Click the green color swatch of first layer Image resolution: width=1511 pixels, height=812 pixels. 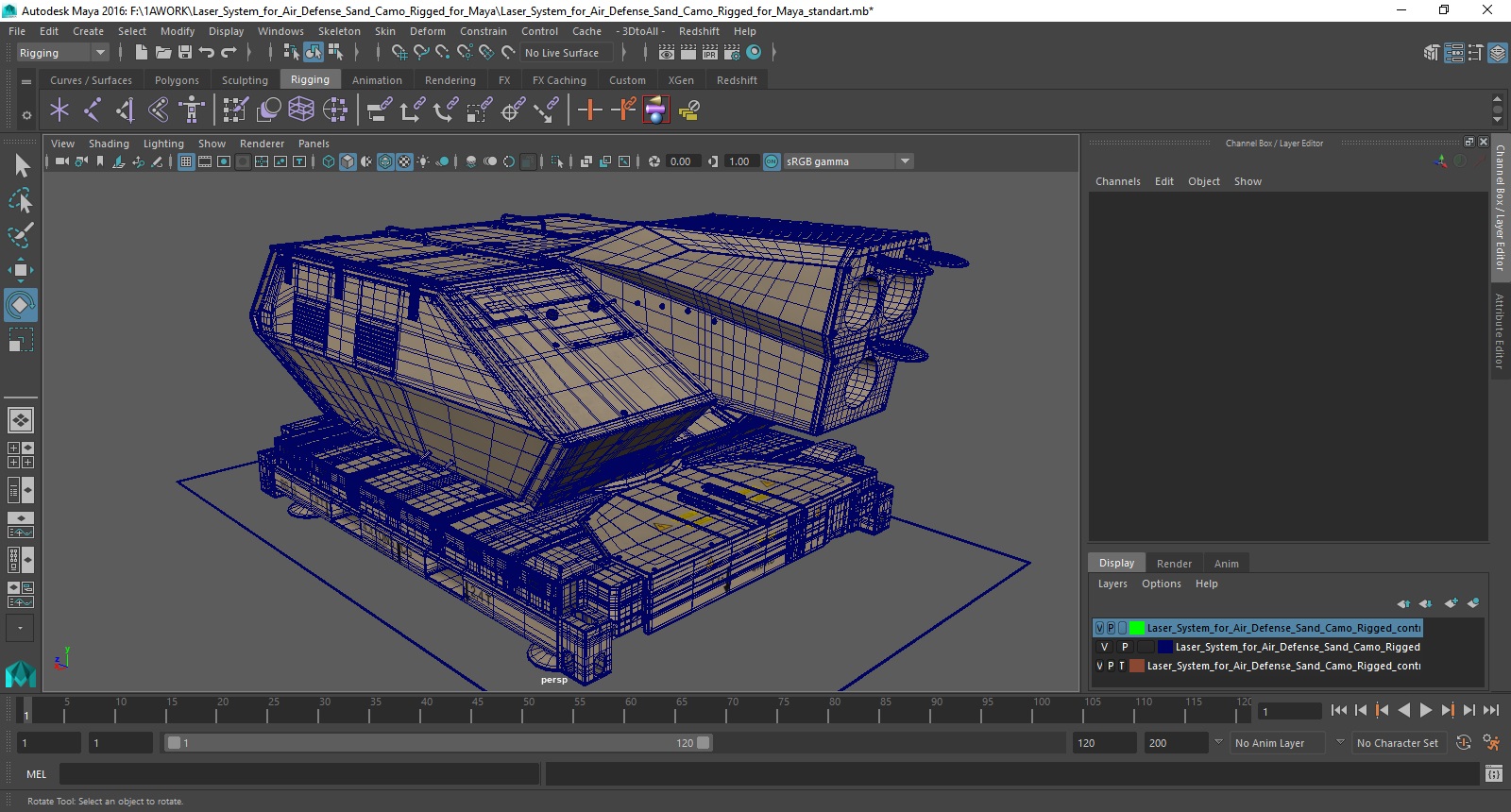(1137, 628)
